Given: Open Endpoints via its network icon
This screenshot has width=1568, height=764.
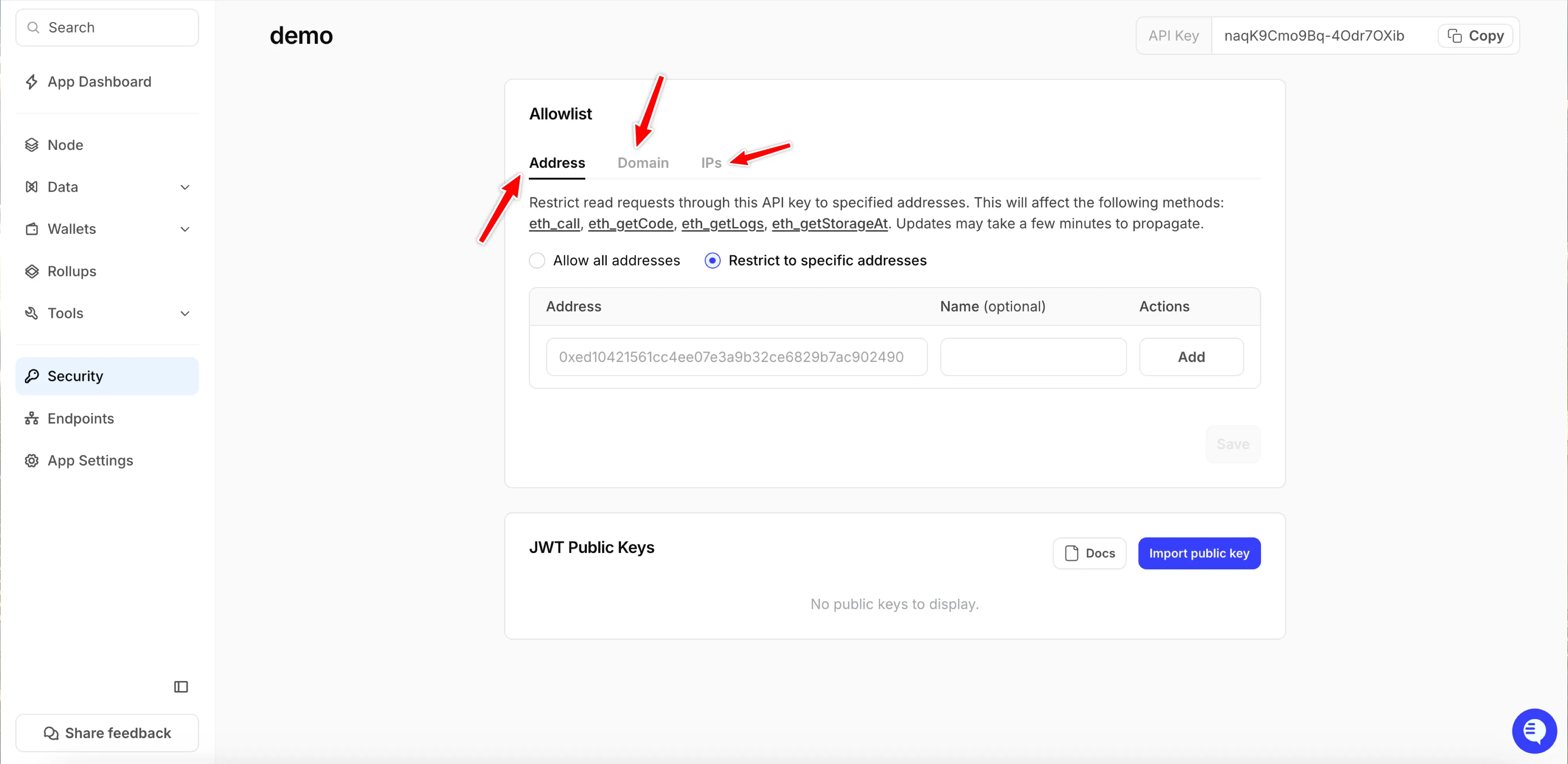Looking at the screenshot, I should pyautogui.click(x=32, y=418).
